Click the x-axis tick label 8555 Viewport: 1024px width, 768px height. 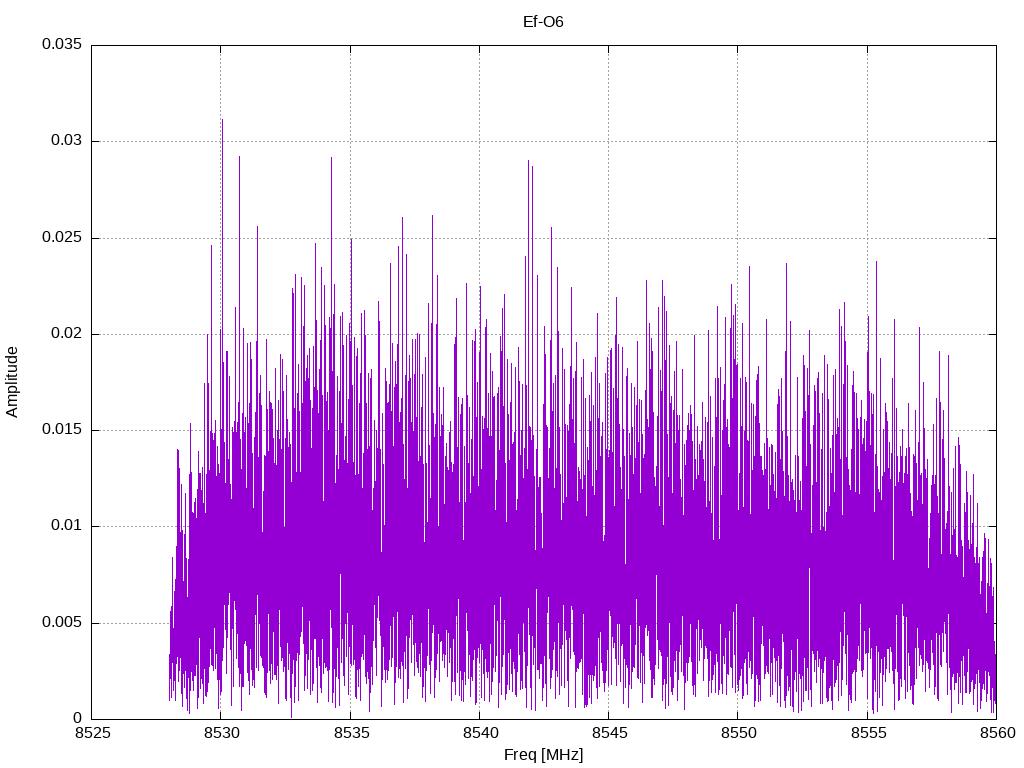(868, 733)
